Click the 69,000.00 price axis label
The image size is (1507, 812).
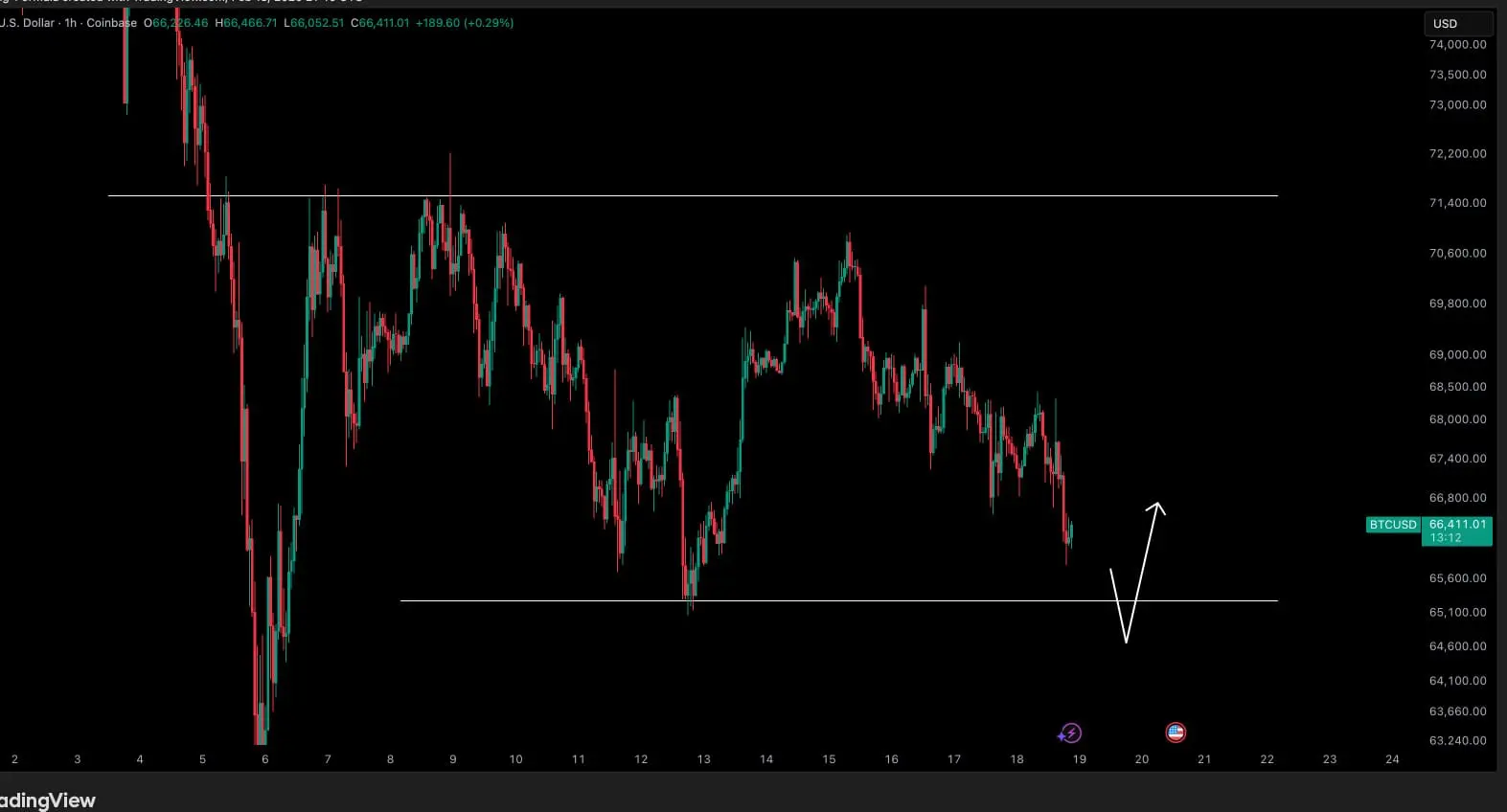pos(1457,355)
